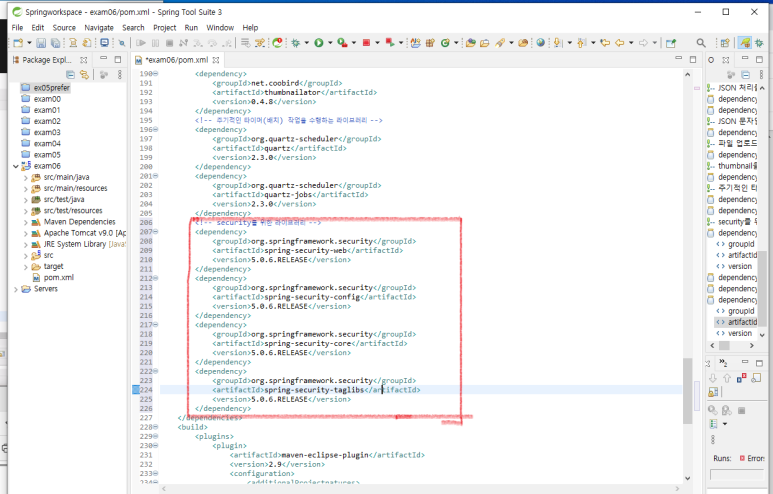This screenshot has width=773, height=494.
Task: Click the Outline horizontal scrollbar
Action: coord(732,346)
